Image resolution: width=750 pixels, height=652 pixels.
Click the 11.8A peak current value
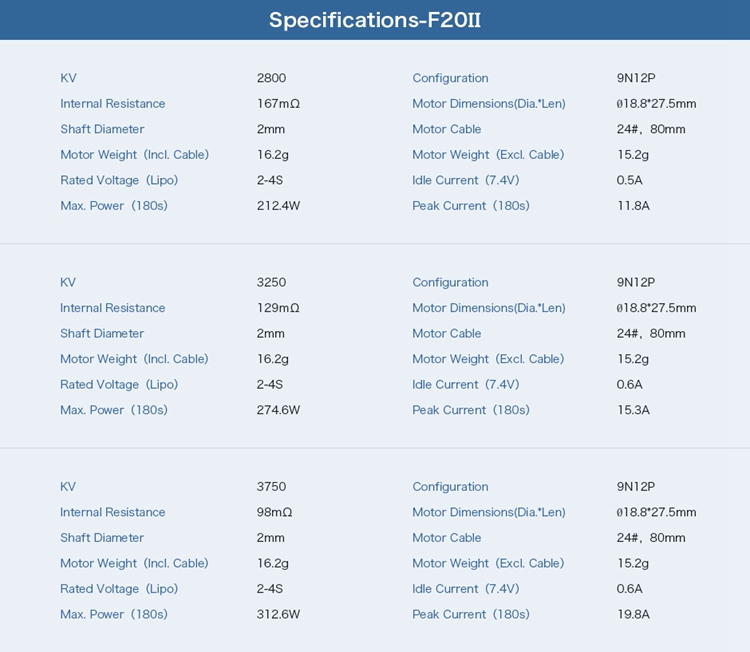633,206
